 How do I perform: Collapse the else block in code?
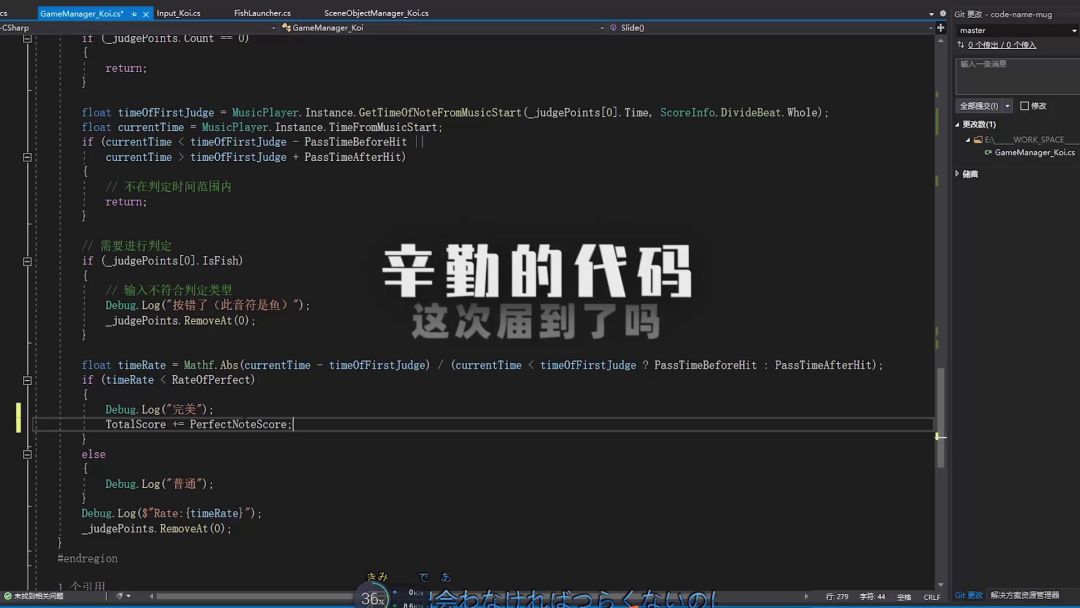pos(27,454)
